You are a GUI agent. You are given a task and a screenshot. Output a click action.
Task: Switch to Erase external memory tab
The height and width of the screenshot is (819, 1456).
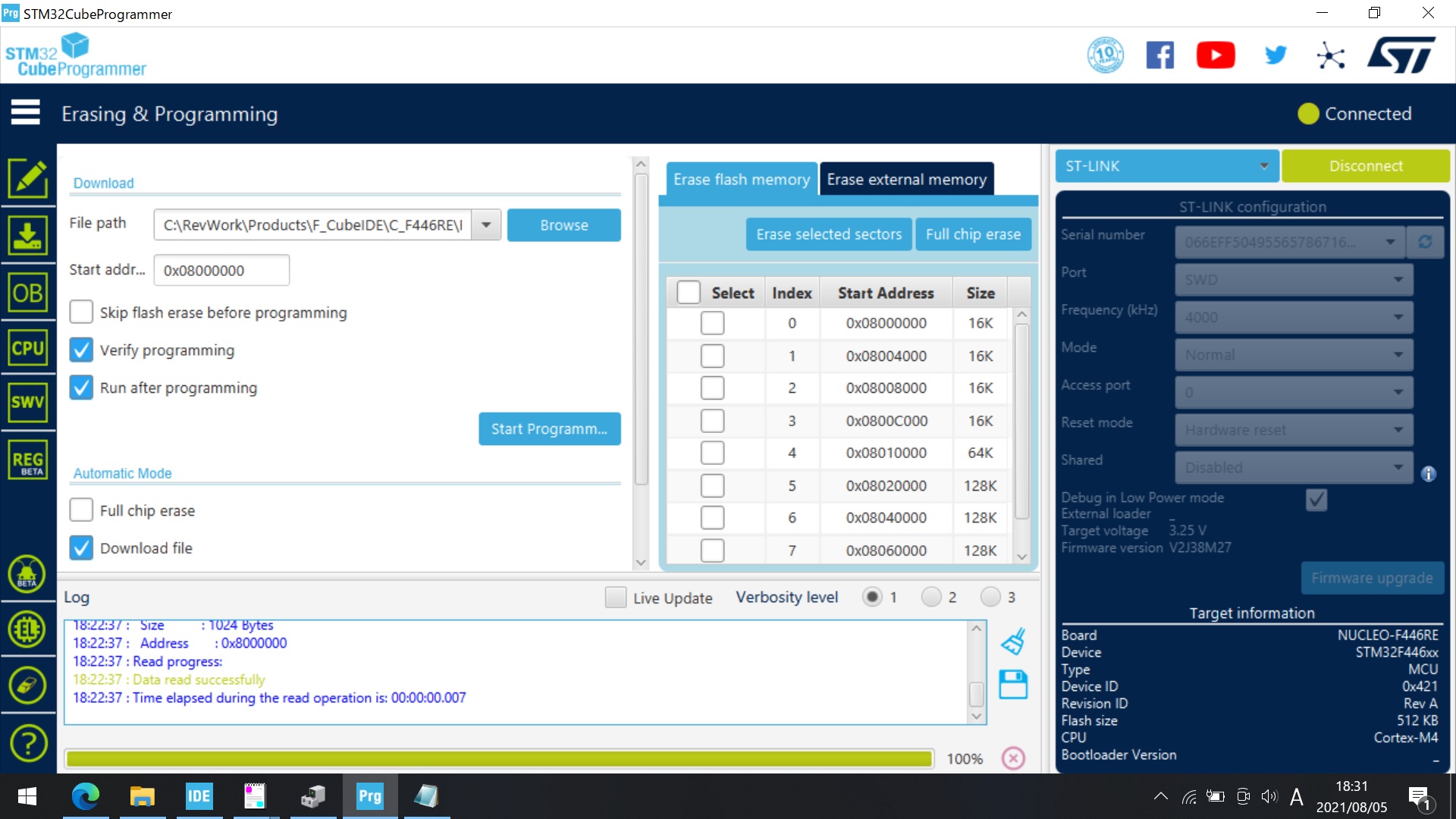coord(907,179)
